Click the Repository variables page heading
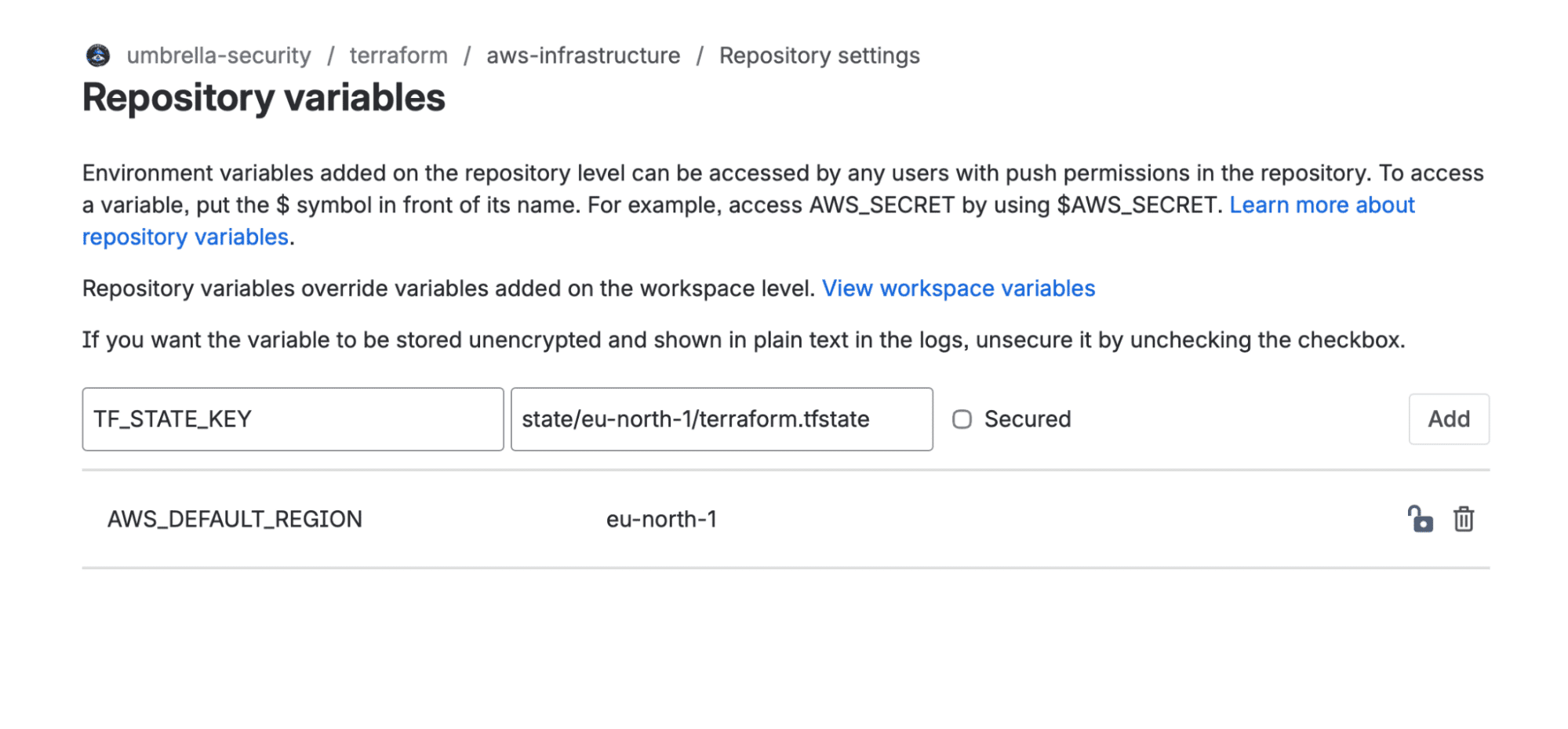Image resolution: width=1568 pixels, height=729 pixels. 264,98
